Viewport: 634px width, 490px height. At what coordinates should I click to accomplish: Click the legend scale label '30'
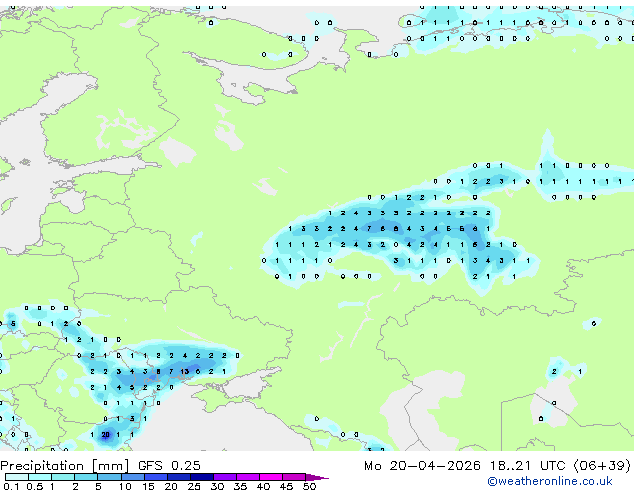[217, 486]
